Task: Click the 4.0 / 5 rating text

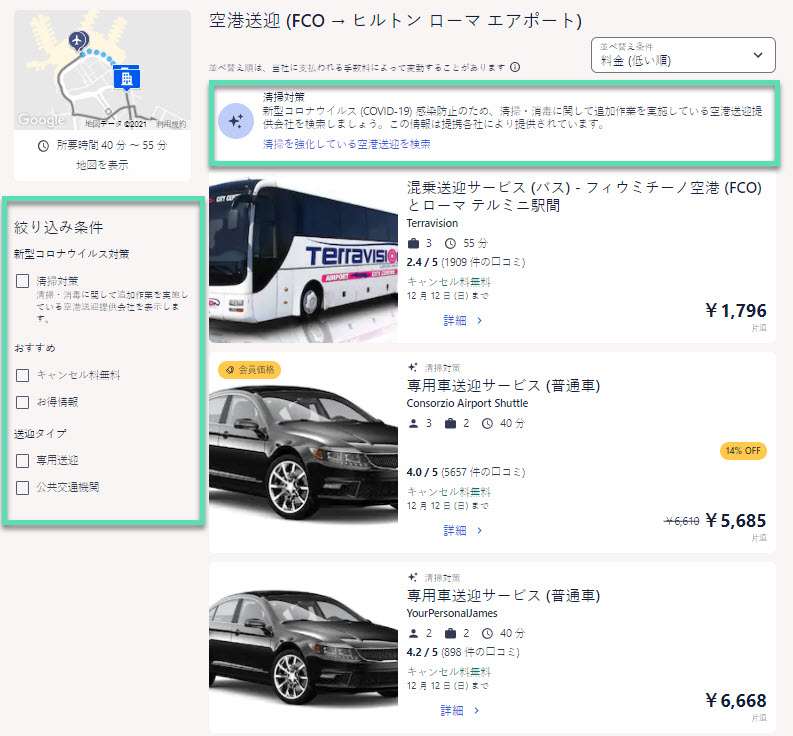Action: 422,472
